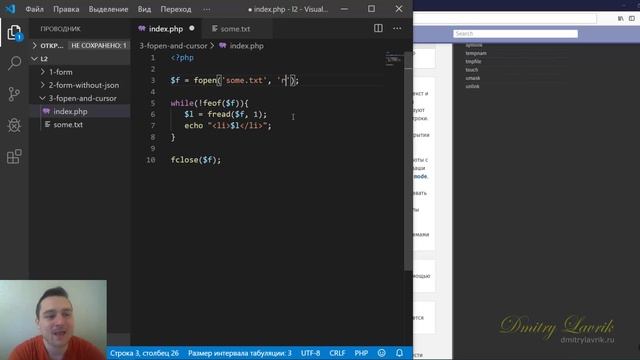Click the browser Search input field
This screenshot has width=640, height=360.
pyautogui.click(x=515, y=33)
